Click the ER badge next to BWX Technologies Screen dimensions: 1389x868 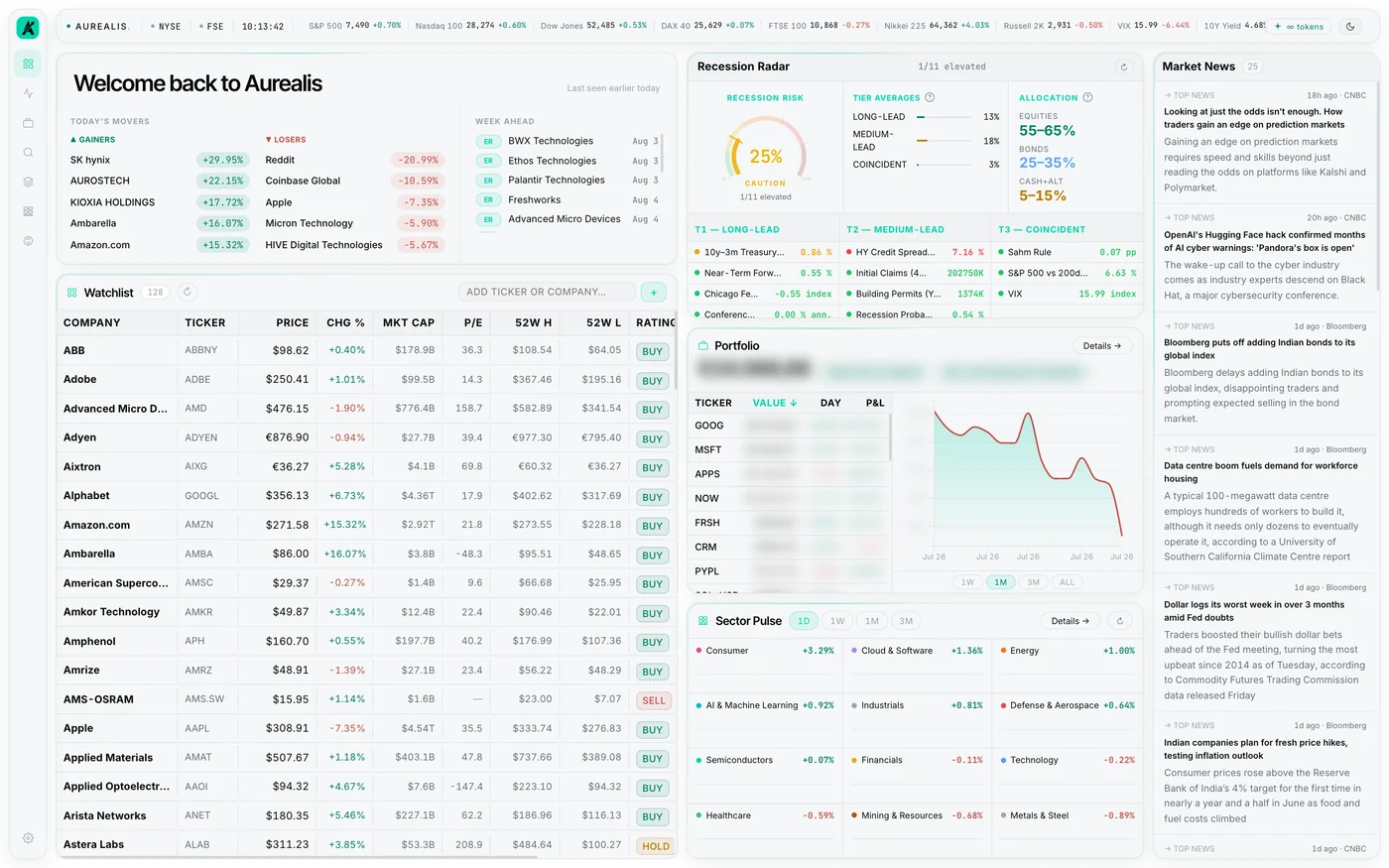point(488,141)
